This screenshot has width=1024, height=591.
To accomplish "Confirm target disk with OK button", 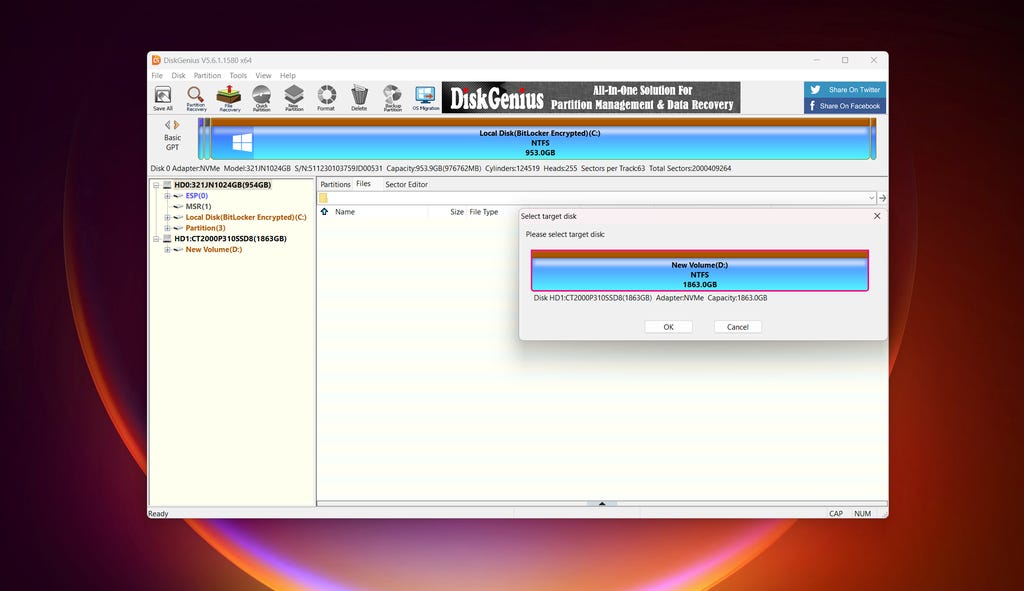I will [x=668, y=327].
